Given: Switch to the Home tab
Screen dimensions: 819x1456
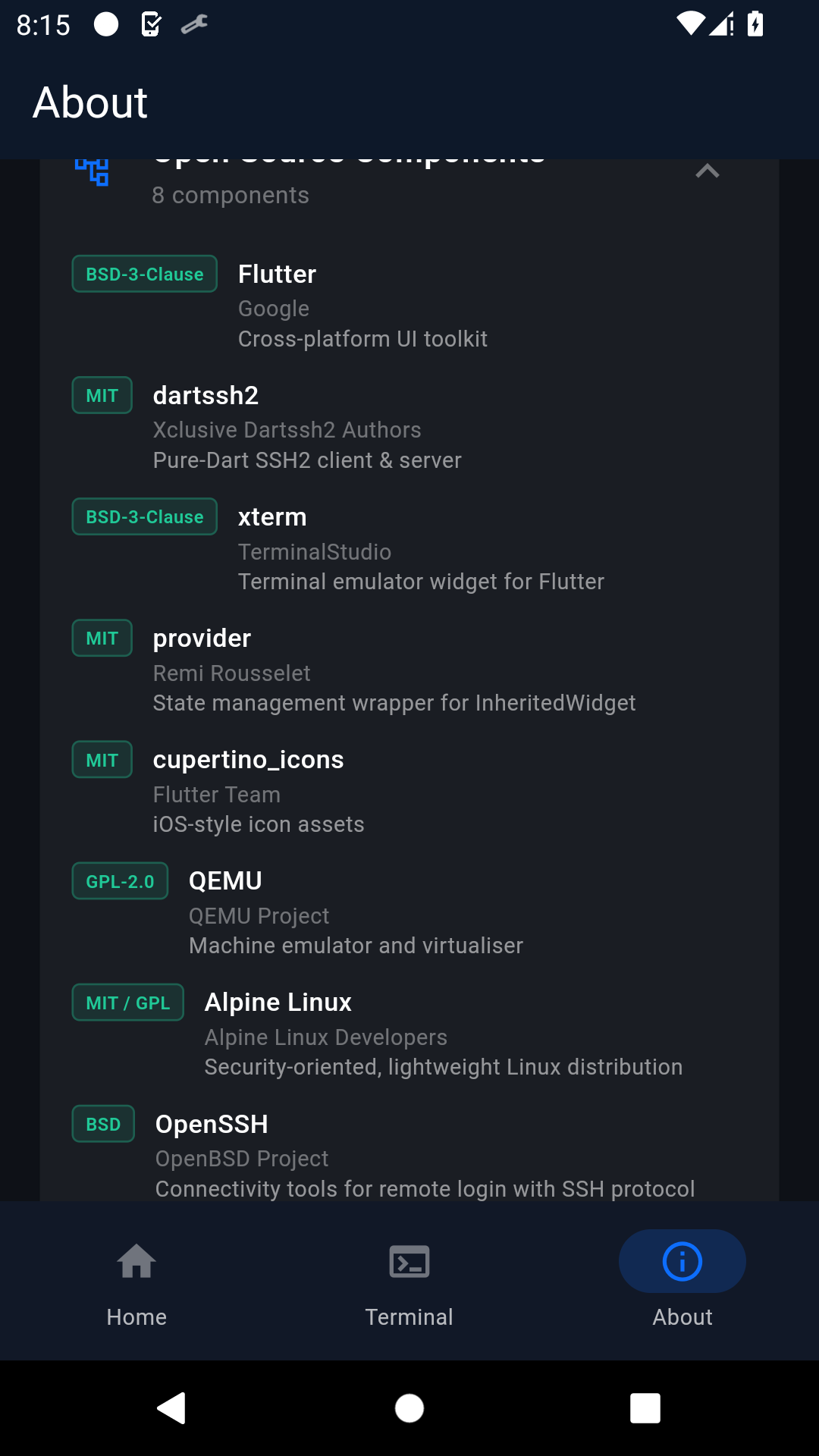Looking at the screenshot, I should [136, 1289].
